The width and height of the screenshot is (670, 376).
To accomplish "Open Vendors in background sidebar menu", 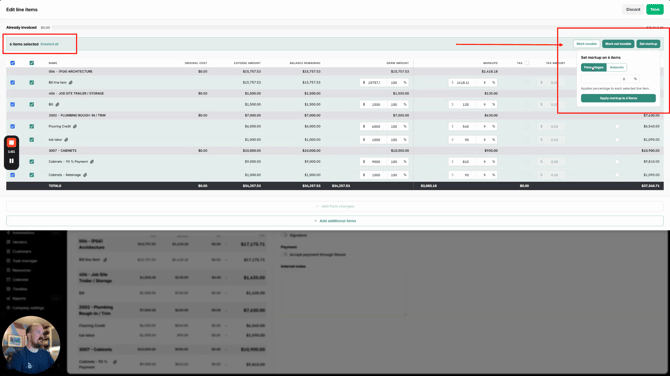I will pyautogui.click(x=20, y=242).
